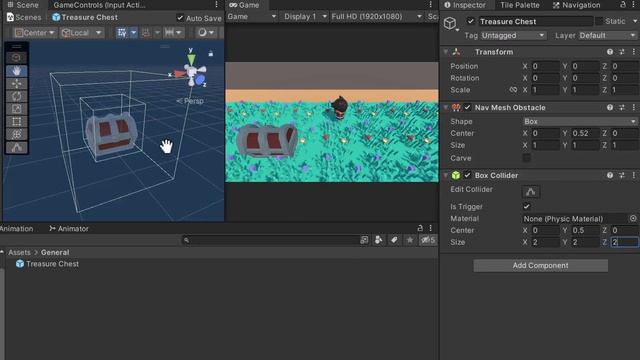The height and width of the screenshot is (360, 640).
Task: Open scene picker icon in Project search bar
Action: 364,240
